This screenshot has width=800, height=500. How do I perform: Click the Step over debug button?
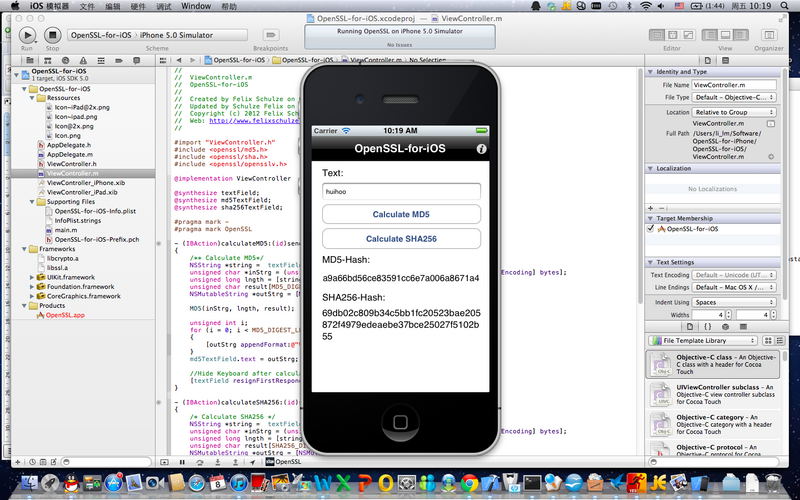tap(200, 462)
